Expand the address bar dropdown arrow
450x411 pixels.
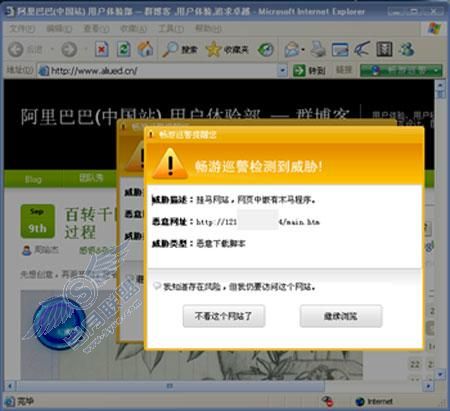[282, 71]
